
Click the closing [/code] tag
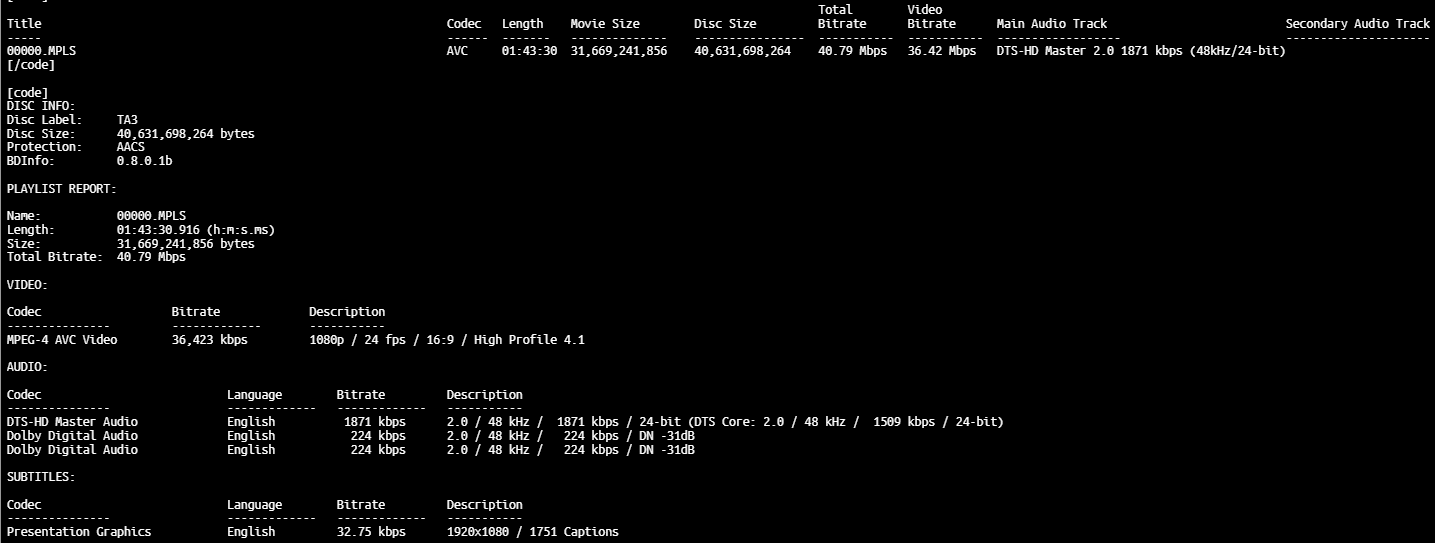click(x=31, y=65)
